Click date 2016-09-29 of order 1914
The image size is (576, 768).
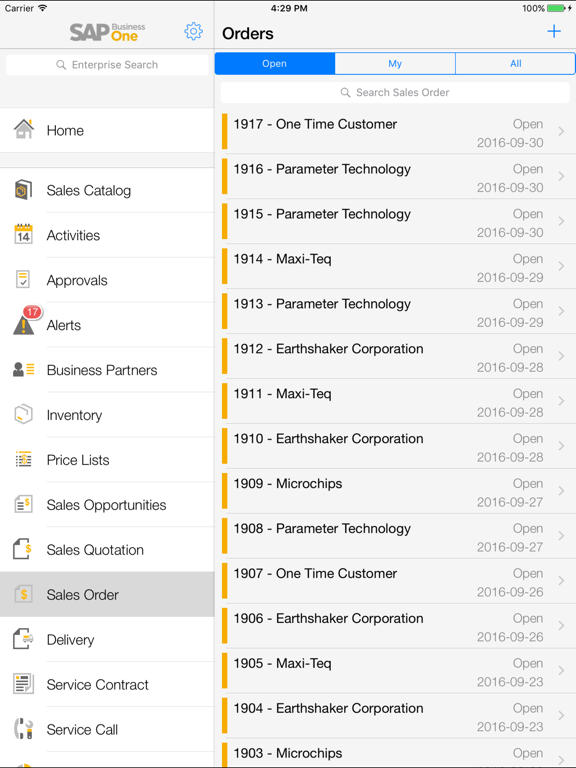[x=510, y=278]
